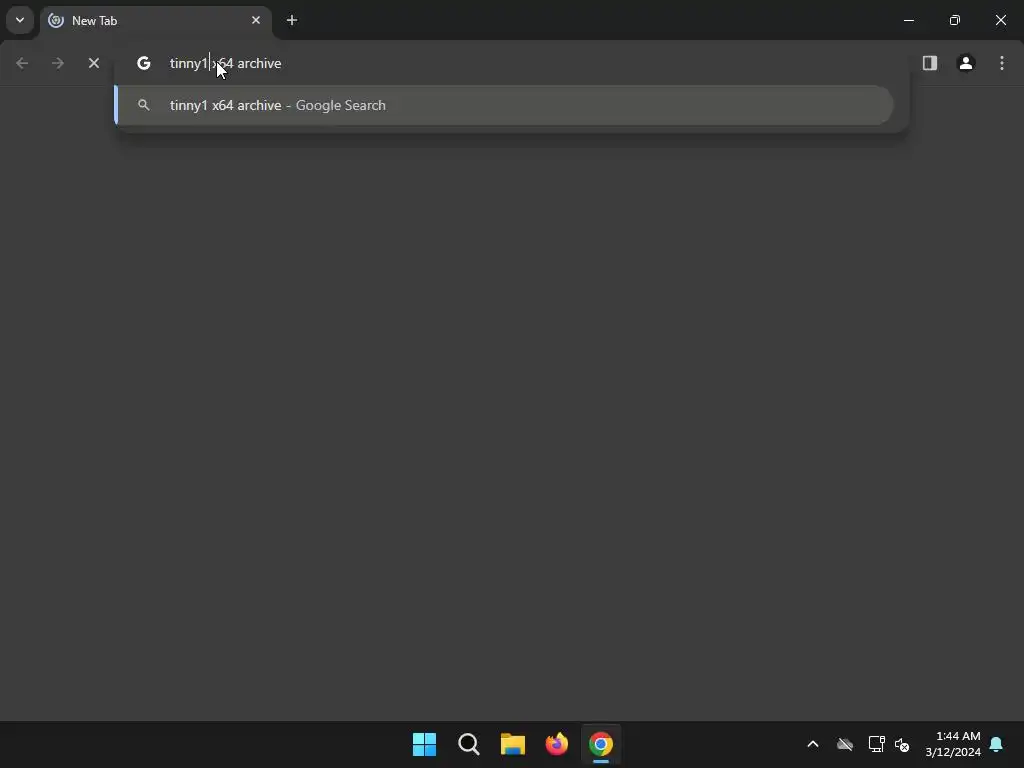Viewport: 1024px width, 768px height.
Task: Open the network status tray icon
Action: [876, 744]
